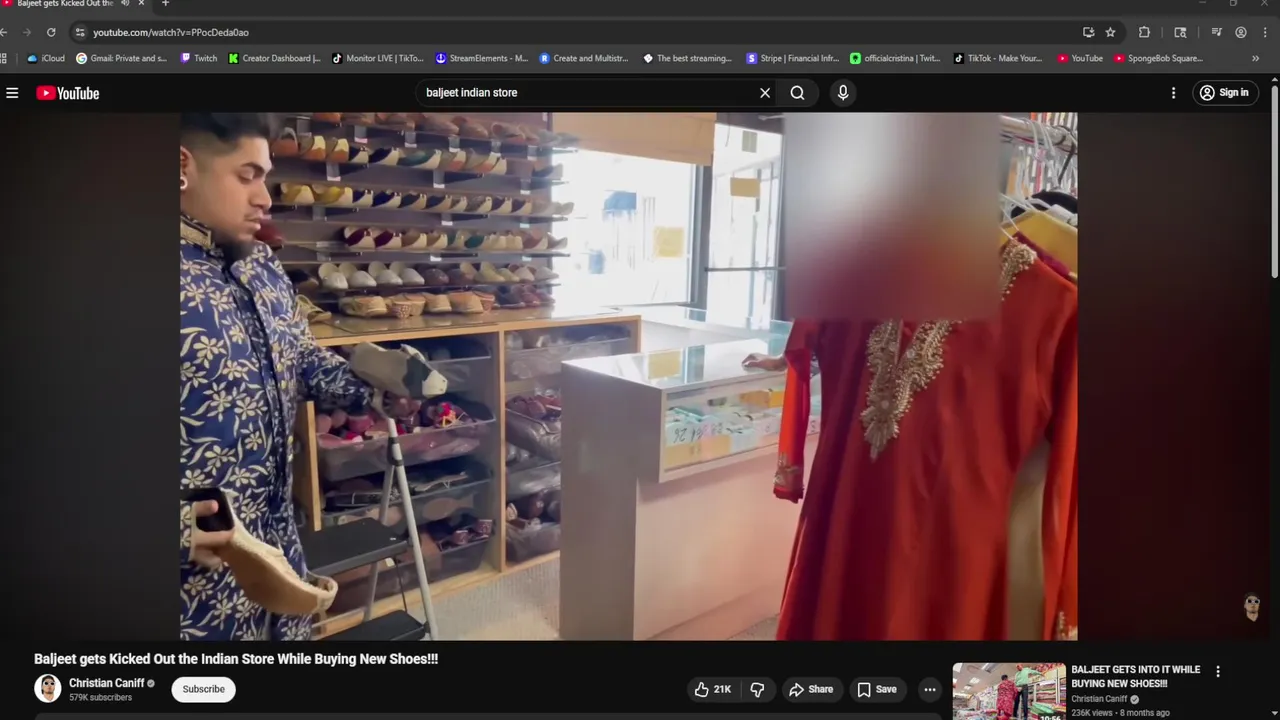The height and width of the screenshot is (720, 1280).
Task: Open Monitor LIVE TikTok bookmark
Action: (378, 58)
